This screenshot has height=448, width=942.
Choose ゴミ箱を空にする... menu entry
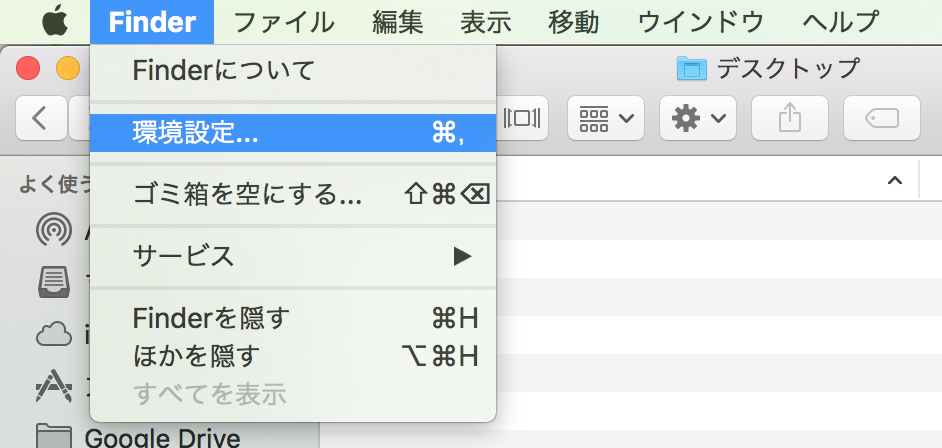click(x=293, y=195)
